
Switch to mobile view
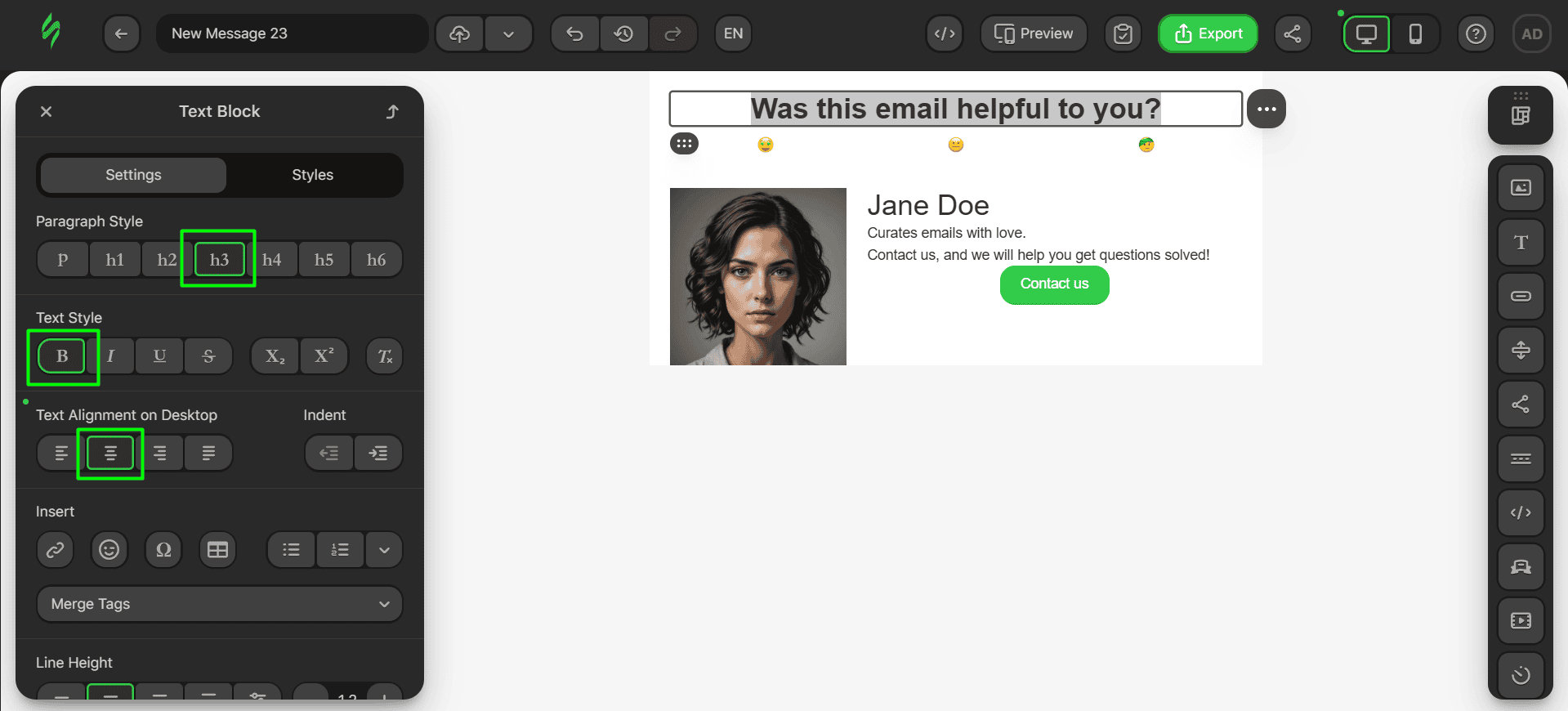coord(1415,34)
